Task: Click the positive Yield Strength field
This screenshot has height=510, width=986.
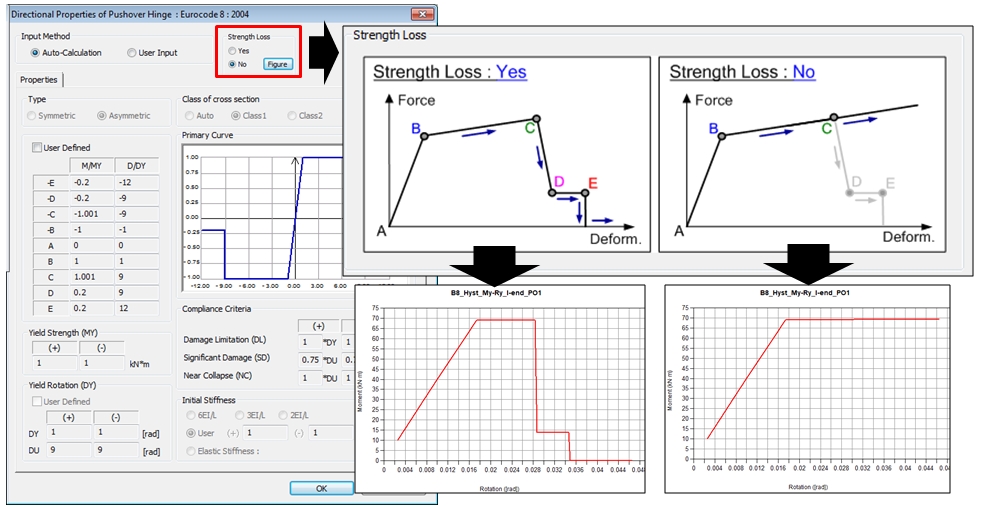Action: tap(55, 363)
